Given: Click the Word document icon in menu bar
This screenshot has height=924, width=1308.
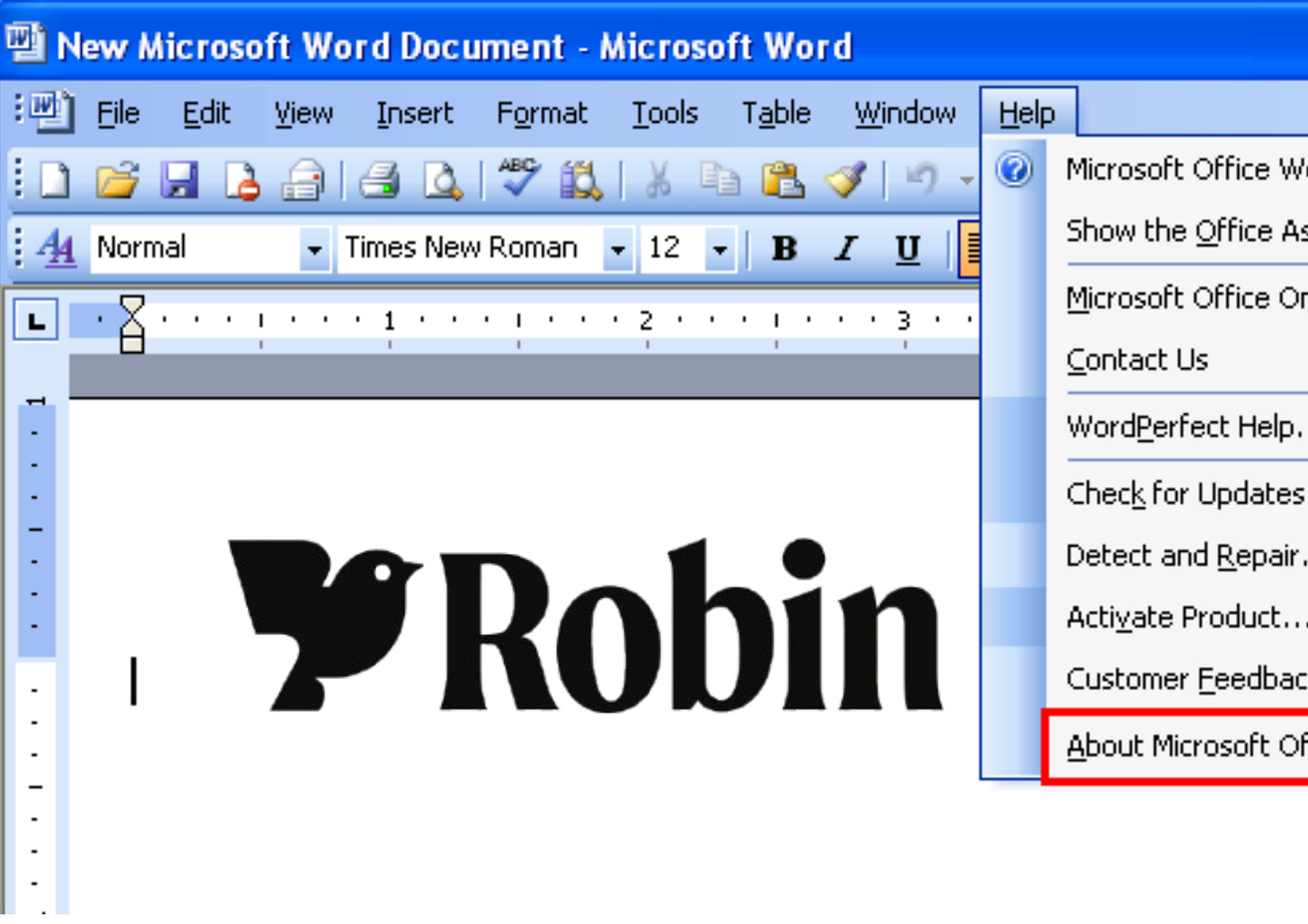Looking at the screenshot, I should (52, 112).
